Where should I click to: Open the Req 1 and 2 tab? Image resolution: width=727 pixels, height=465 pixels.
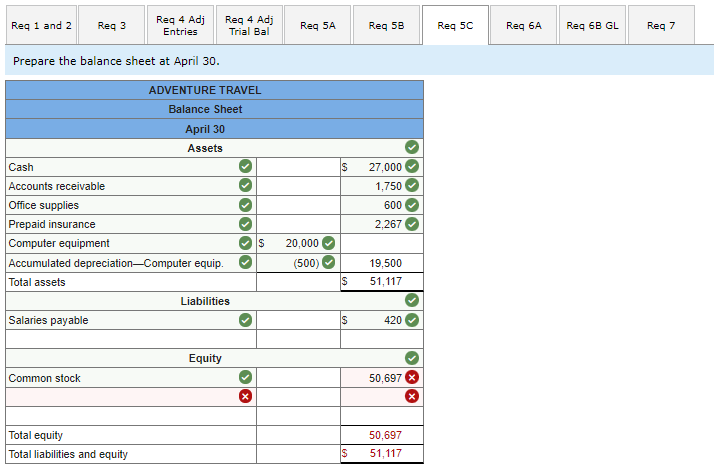pos(41,25)
